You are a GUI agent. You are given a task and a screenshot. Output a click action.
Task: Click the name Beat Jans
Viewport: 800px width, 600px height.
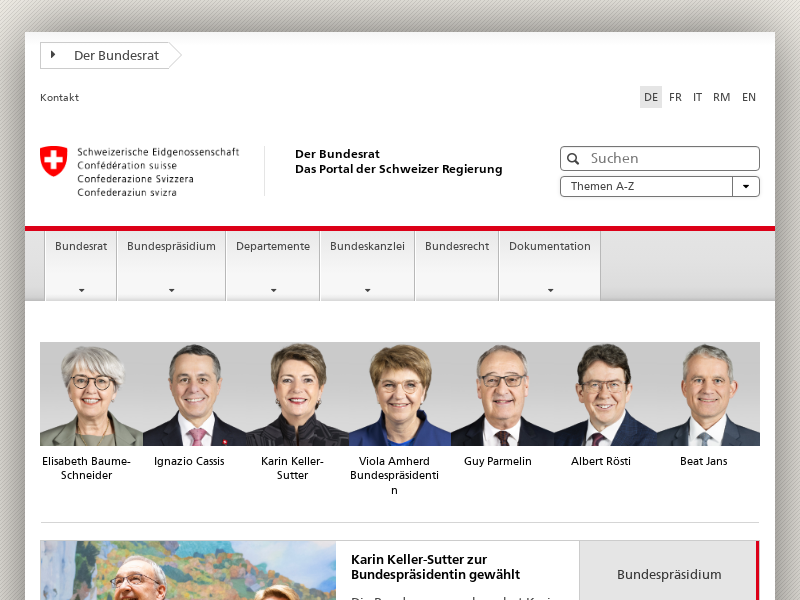pos(704,461)
